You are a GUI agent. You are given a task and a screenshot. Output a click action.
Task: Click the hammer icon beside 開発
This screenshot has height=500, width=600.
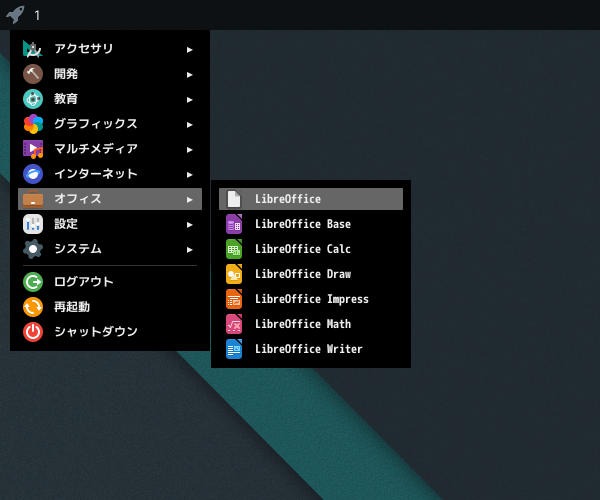click(x=33, y=74)
